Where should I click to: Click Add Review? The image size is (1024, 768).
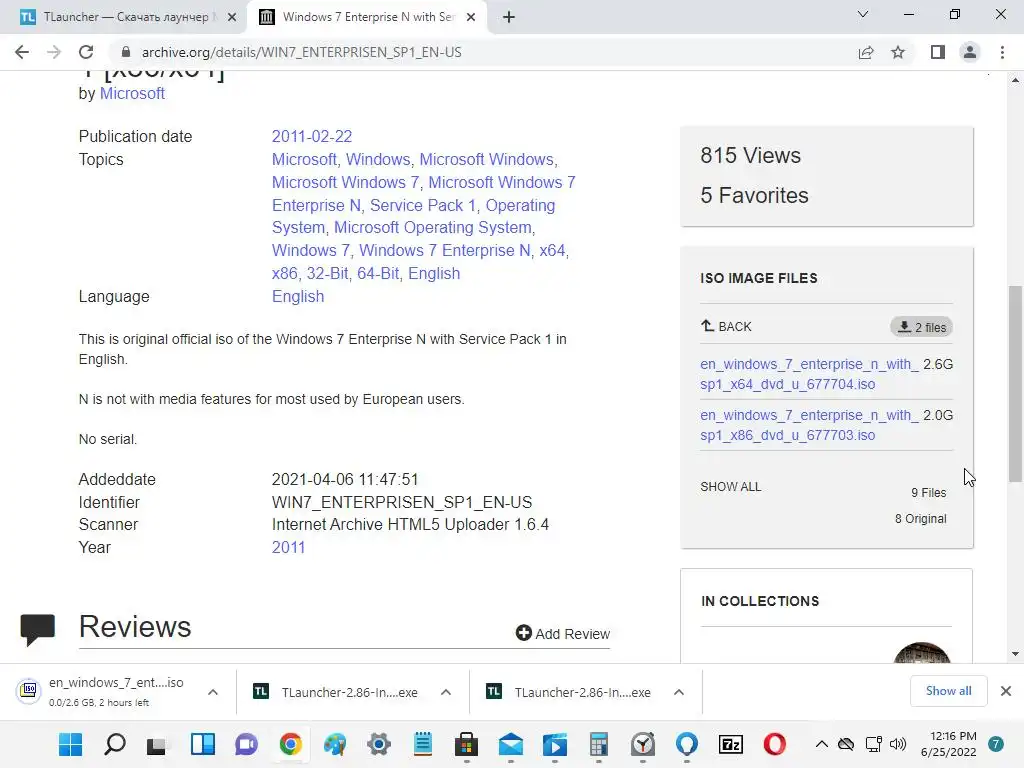click(x=562, y=633)
